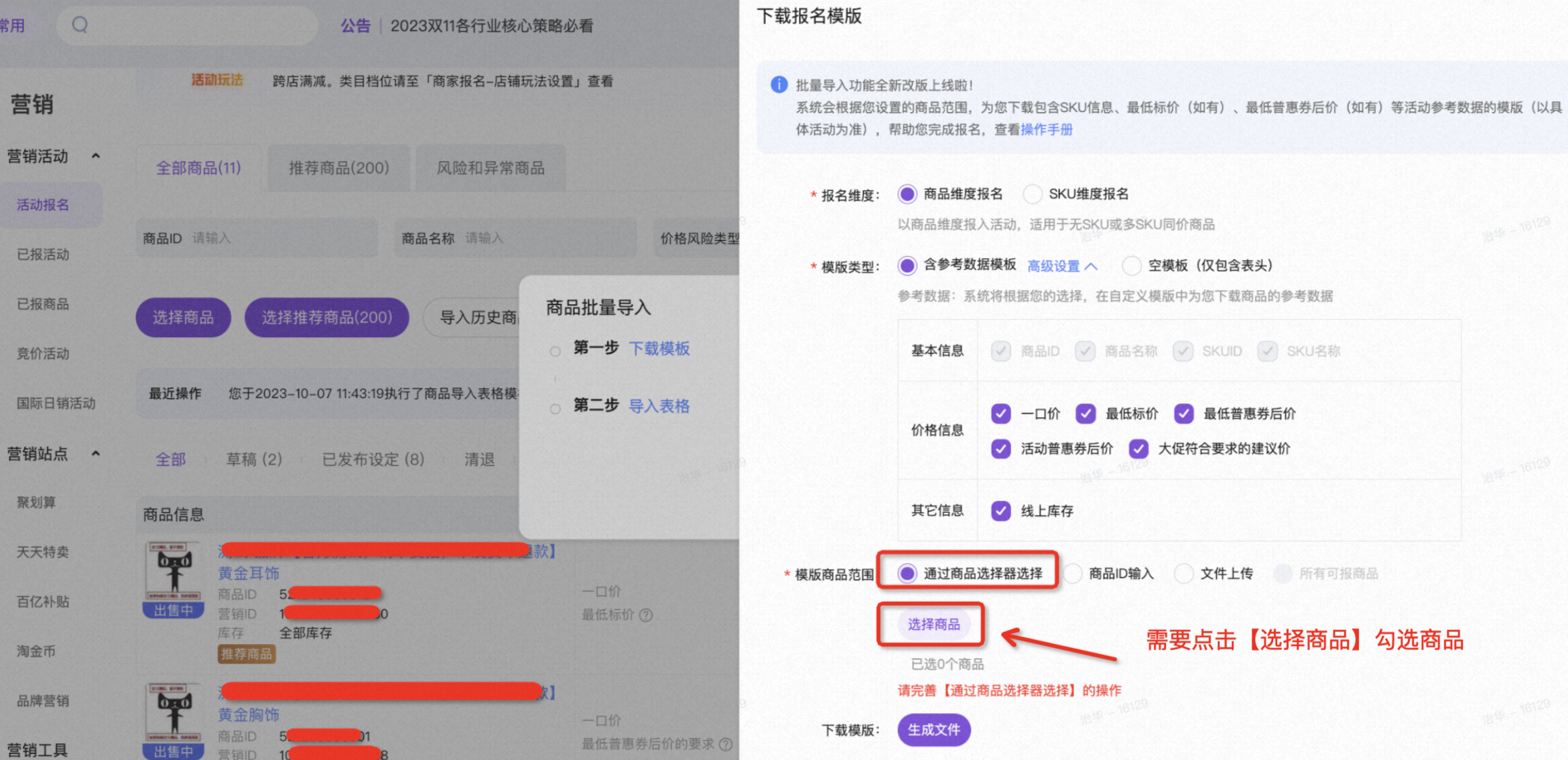Click the 导入历史商 import button

[472, 317]
